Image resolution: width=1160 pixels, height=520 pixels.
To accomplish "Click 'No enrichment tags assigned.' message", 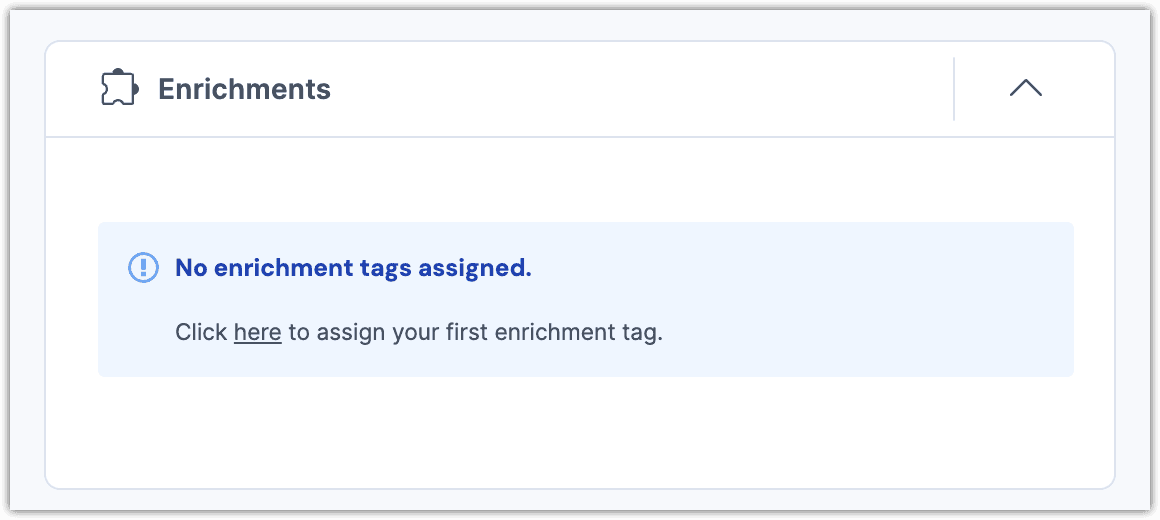I will (x=353, y=268).
